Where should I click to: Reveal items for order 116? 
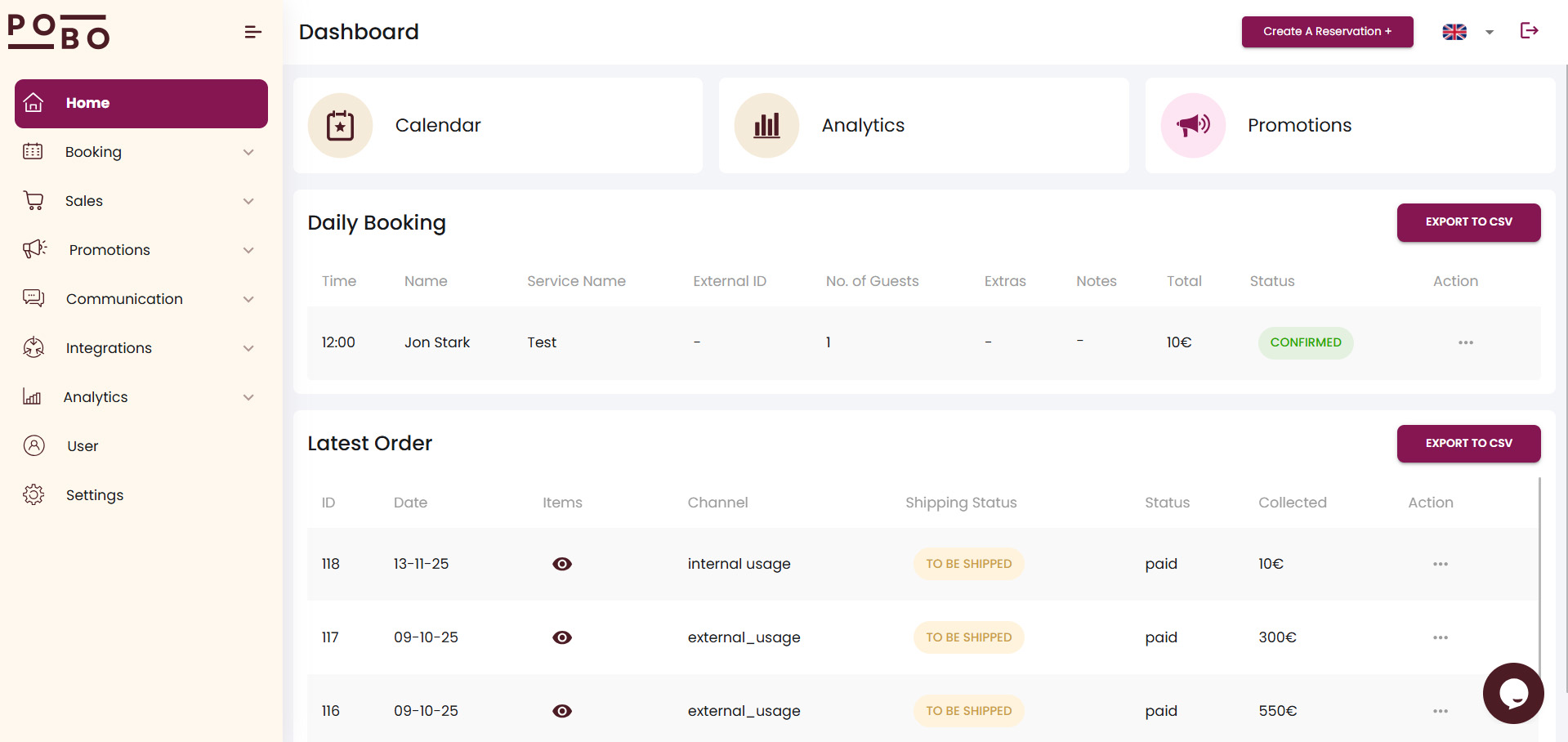tap(562, 711)
